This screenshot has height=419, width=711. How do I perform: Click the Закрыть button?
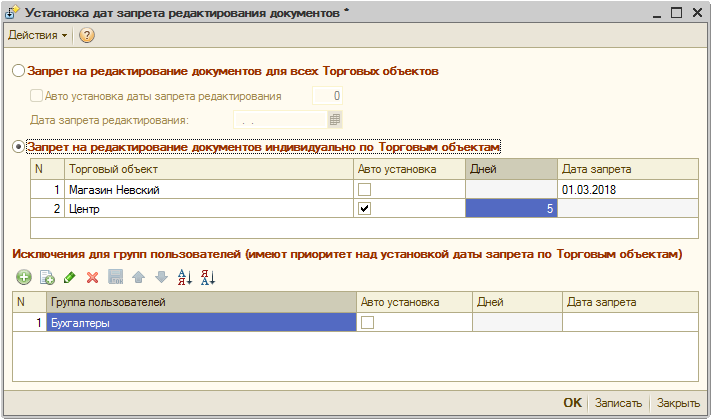click(679, 403)
